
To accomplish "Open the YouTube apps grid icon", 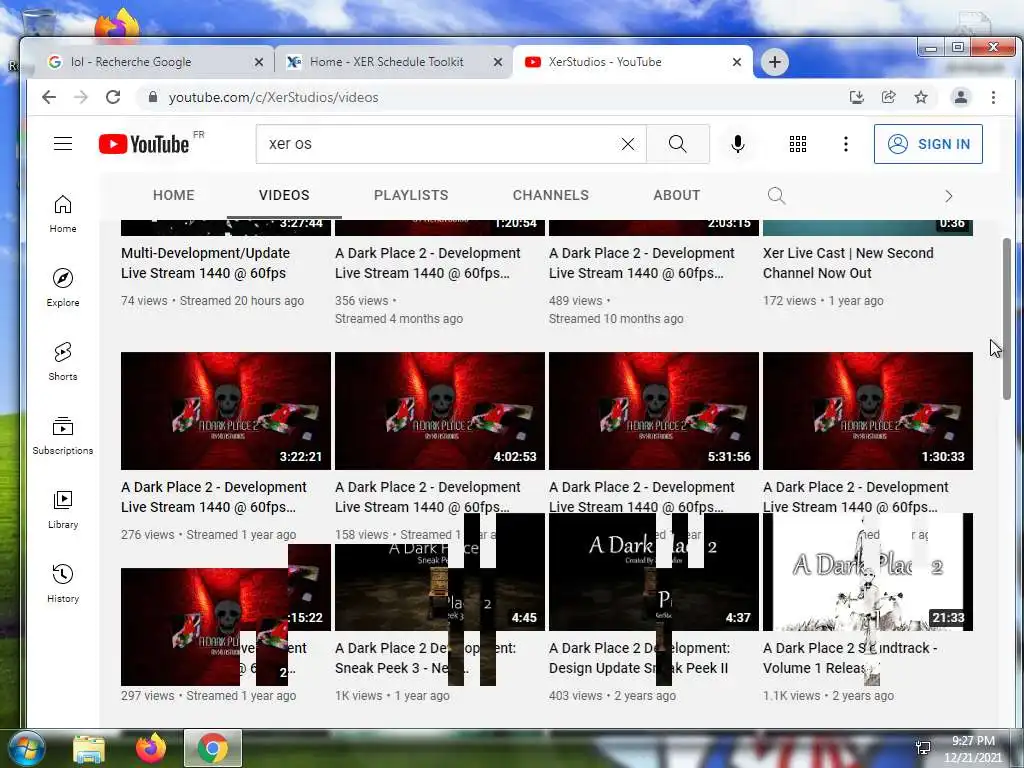I will point(797,144).
